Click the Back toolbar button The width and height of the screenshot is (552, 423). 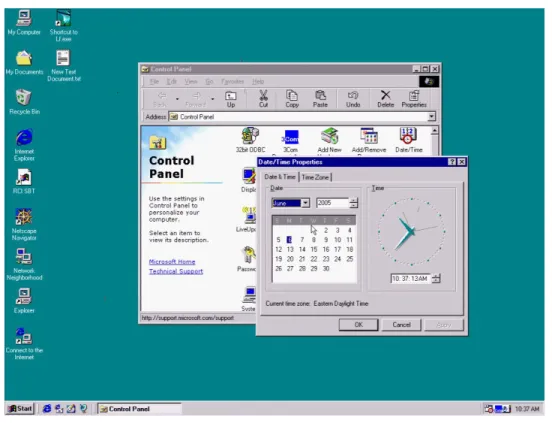pos(160,99)
